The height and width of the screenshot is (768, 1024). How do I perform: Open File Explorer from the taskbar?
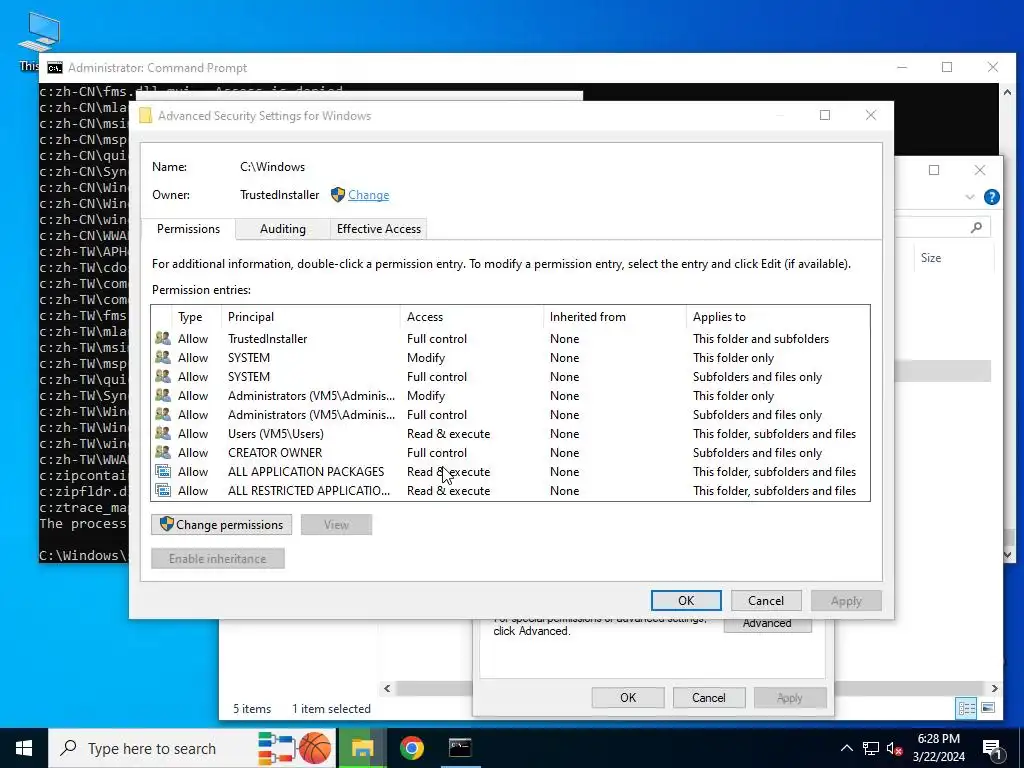(x=362, y=748)
